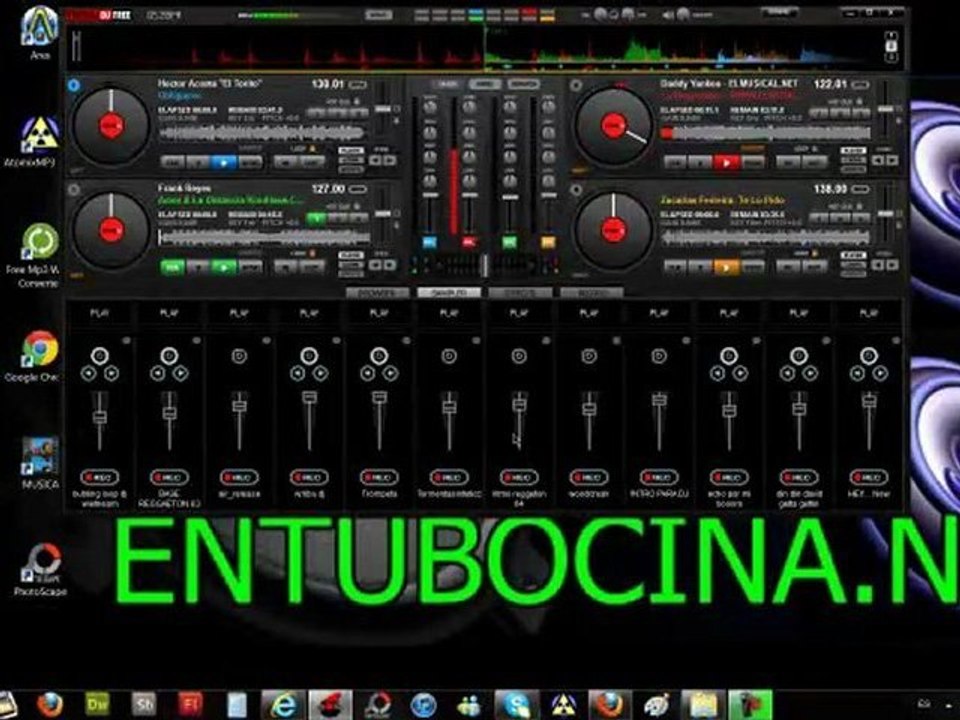Viewport: 960px width, 720px height.
Task: Open the PhotoScape desktop shortcut
Action: coord(40,570)
